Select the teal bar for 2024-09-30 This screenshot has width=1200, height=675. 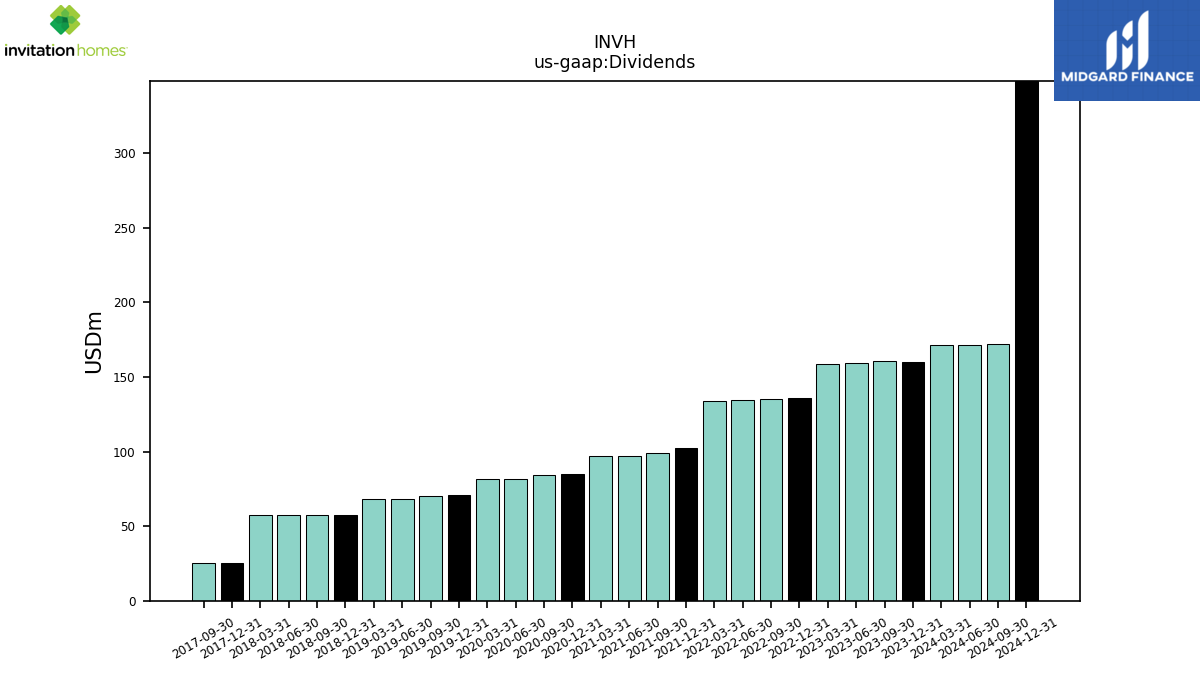[x=998, y=473]
